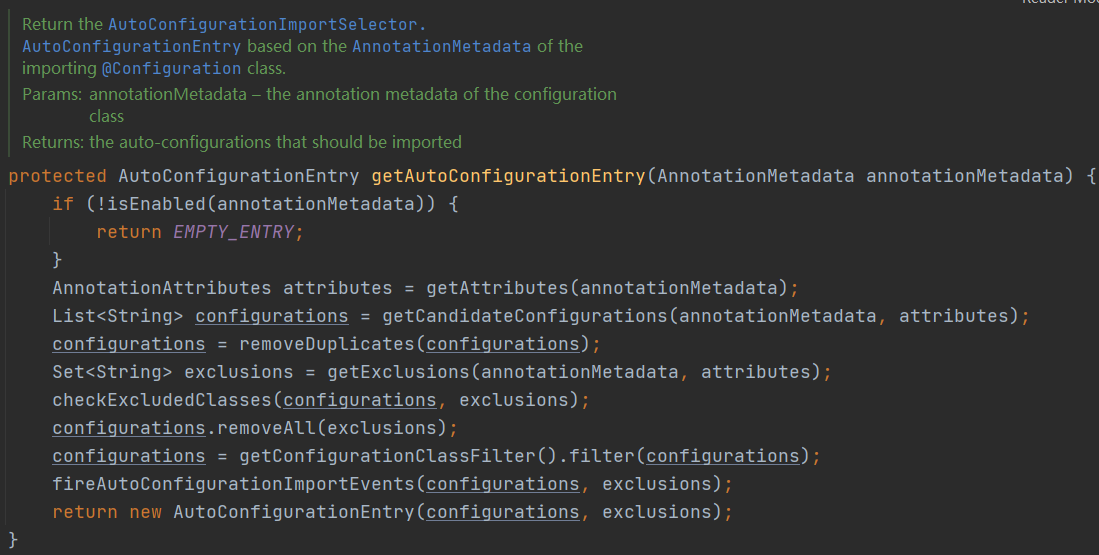Screen dimensions: 1099x555
Task: Click the getExclusions method call
Action: [x=398, y=372]
